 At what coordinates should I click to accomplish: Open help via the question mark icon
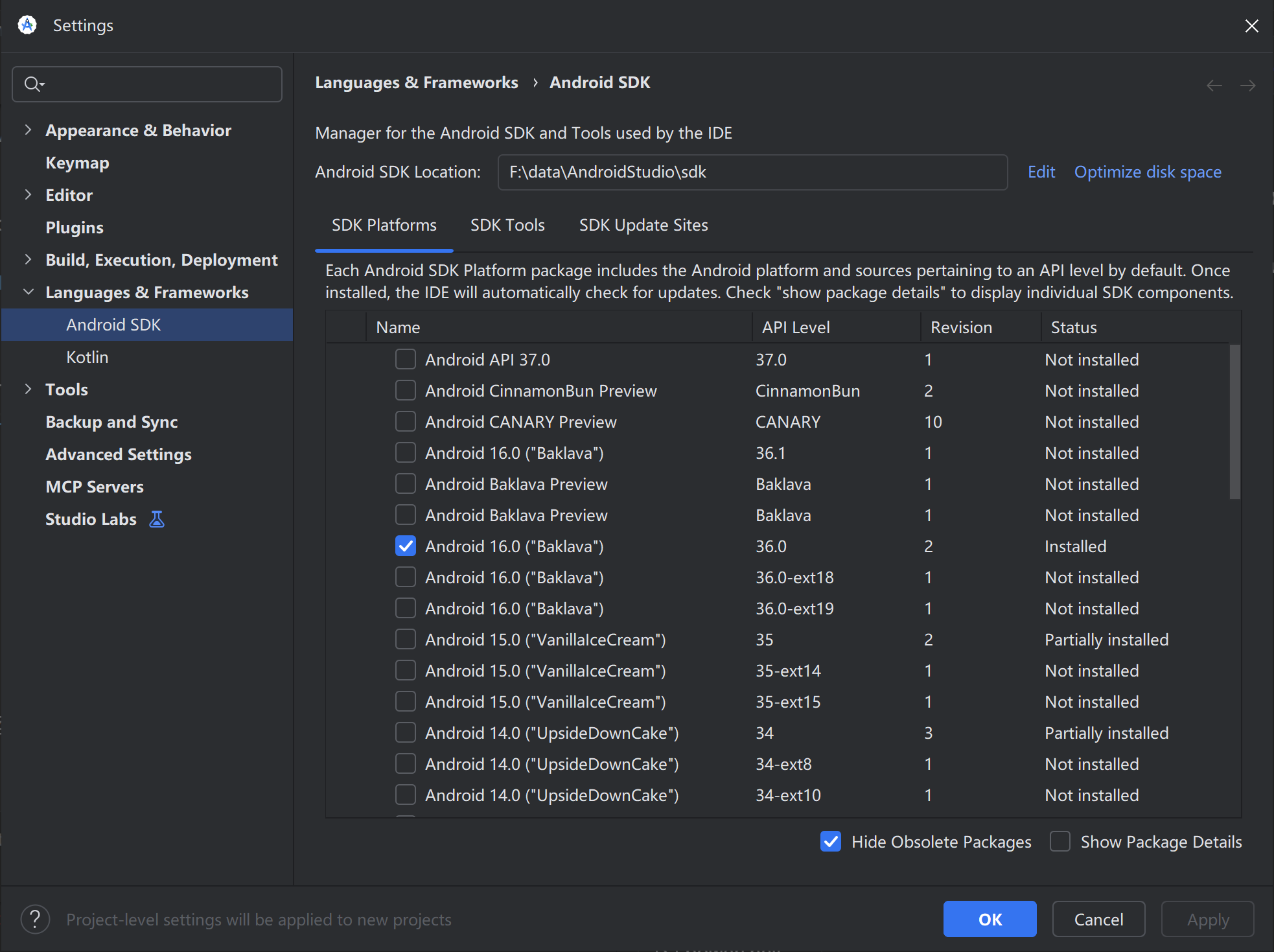point(36,920)
